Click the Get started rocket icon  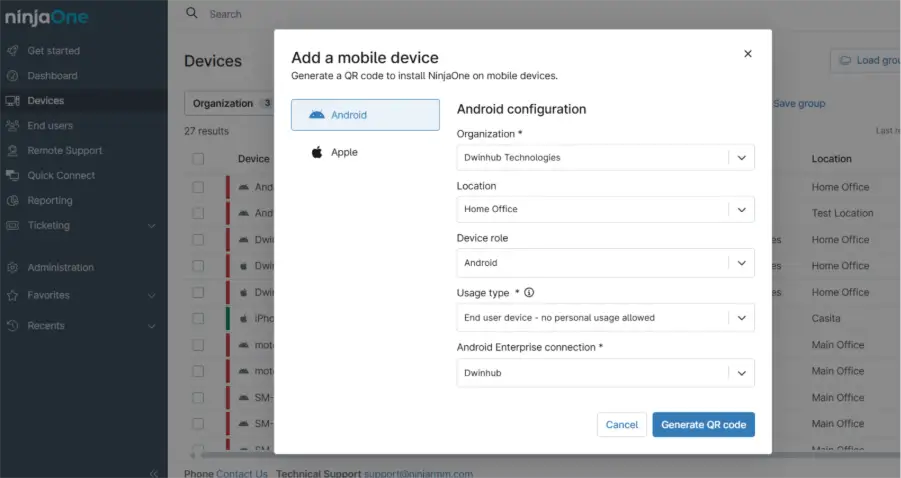click(13, 51)
